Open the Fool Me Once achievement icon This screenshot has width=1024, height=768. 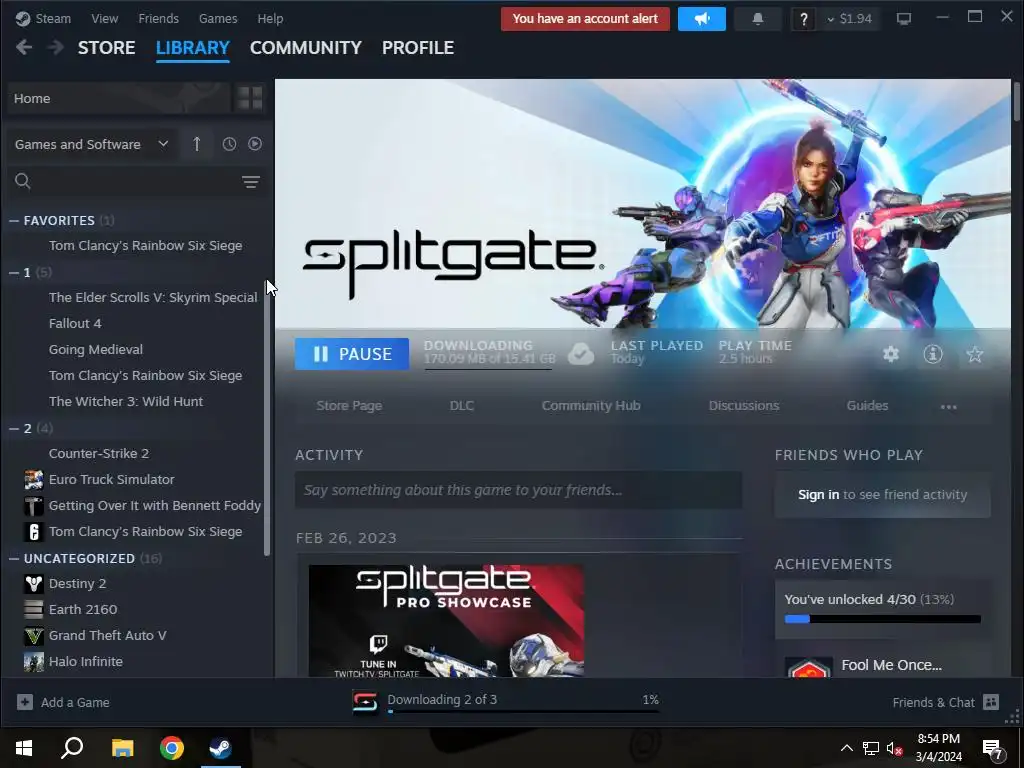coord(808,667)
